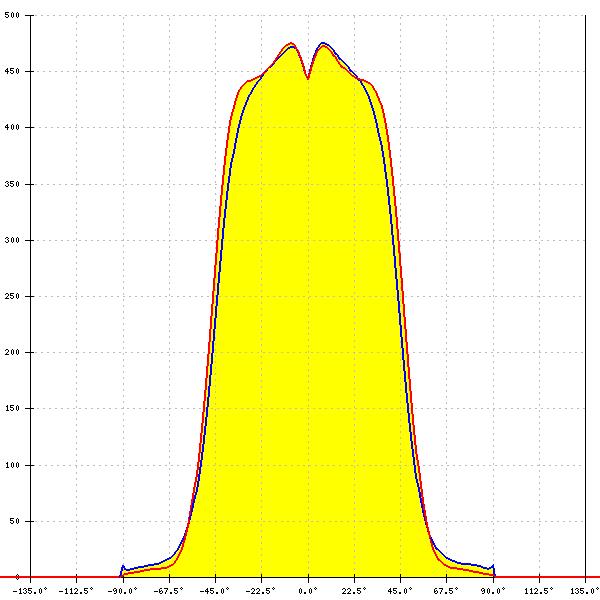Click the 450 y-axis label
This screenshot has width=600, height=600.
tap(12, 72)
